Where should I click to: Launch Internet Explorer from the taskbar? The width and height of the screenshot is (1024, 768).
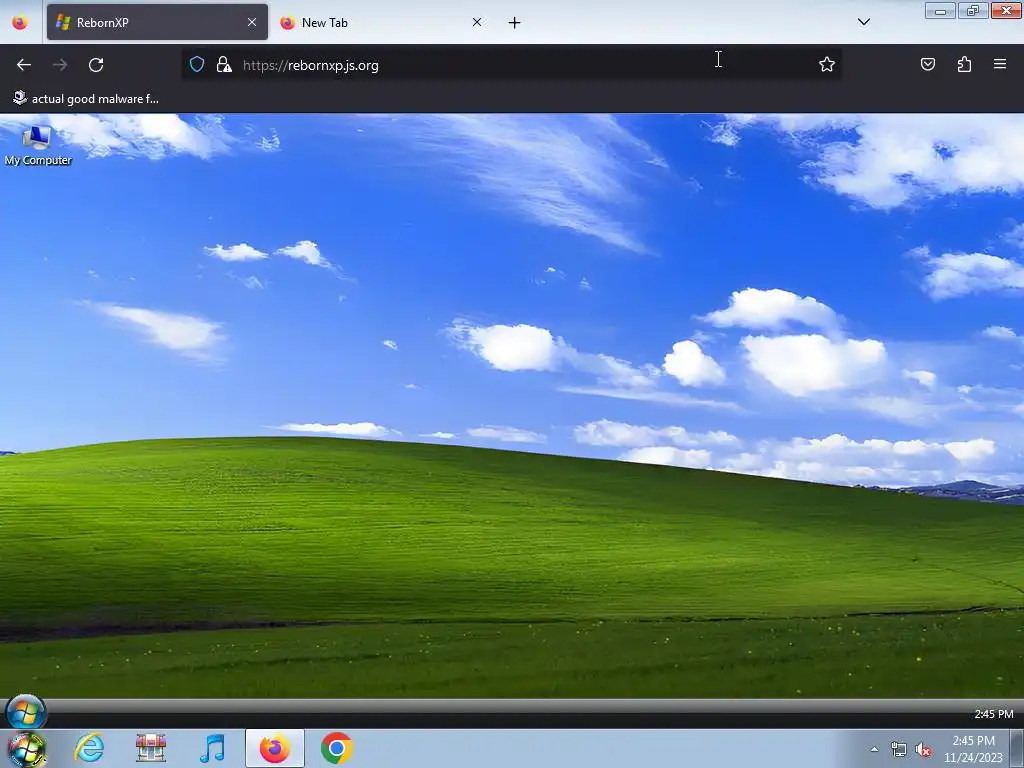click(89, 748)
